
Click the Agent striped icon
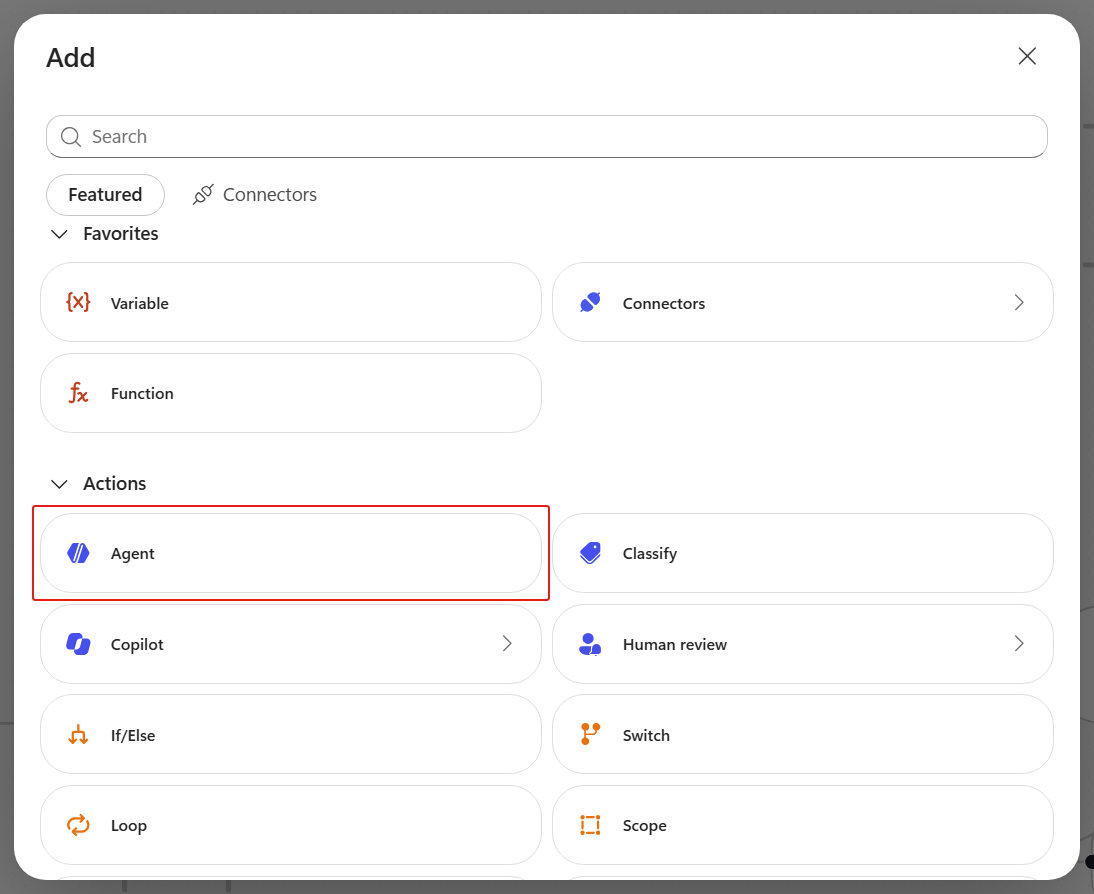(78, 553)
